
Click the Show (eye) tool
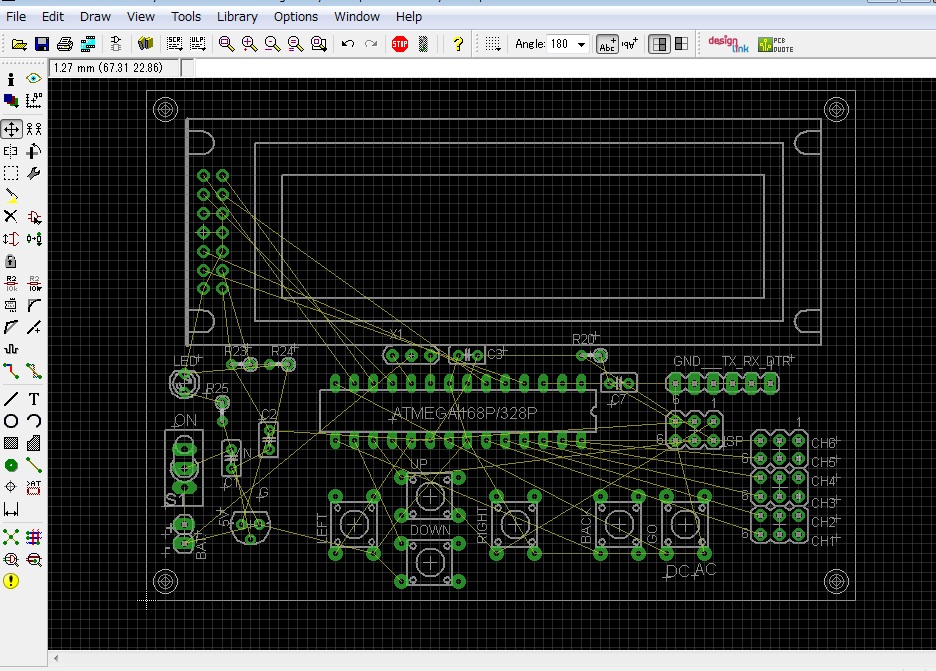click(34, 78)
